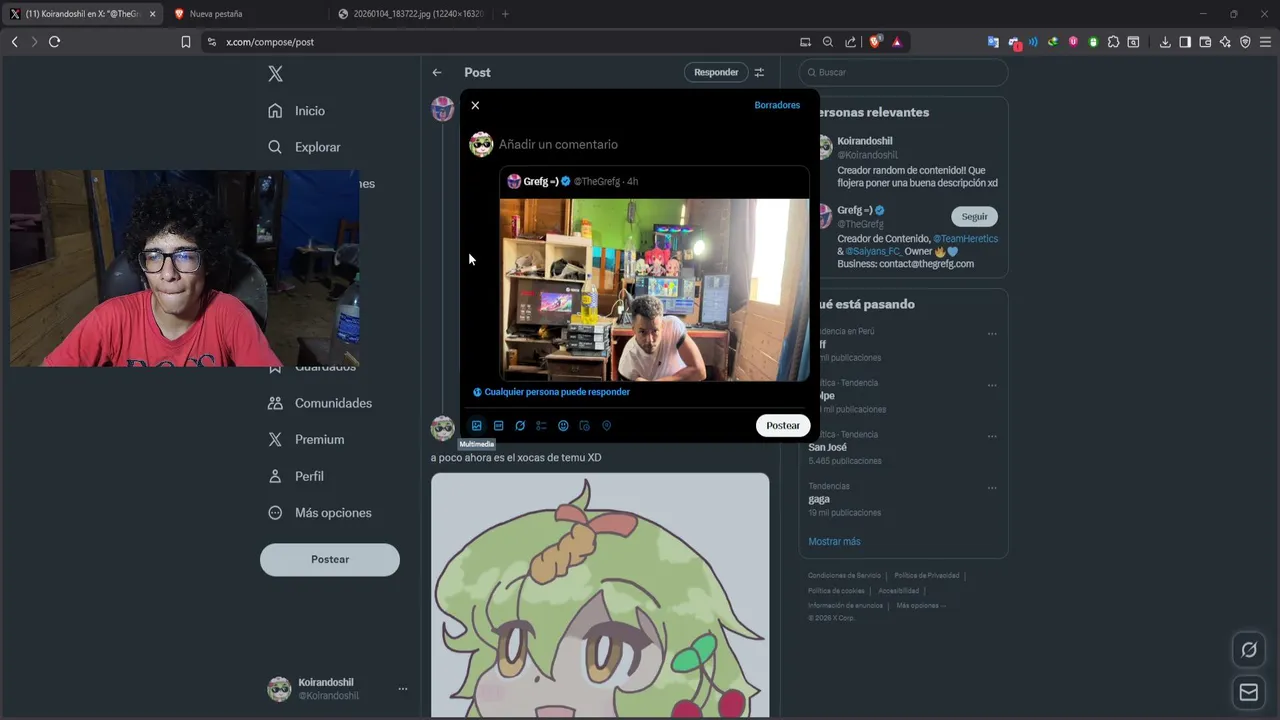Image resolution: width=1280 pixels, height=720 pixels.
Task: Select the Koirandoshil X browser tab
Action: point(82,14)
